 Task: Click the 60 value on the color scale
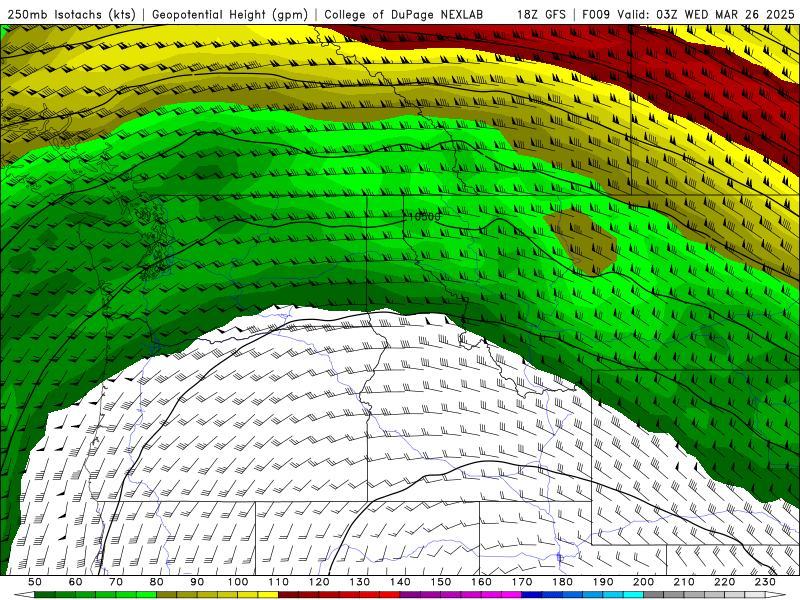tap(76, 582)
